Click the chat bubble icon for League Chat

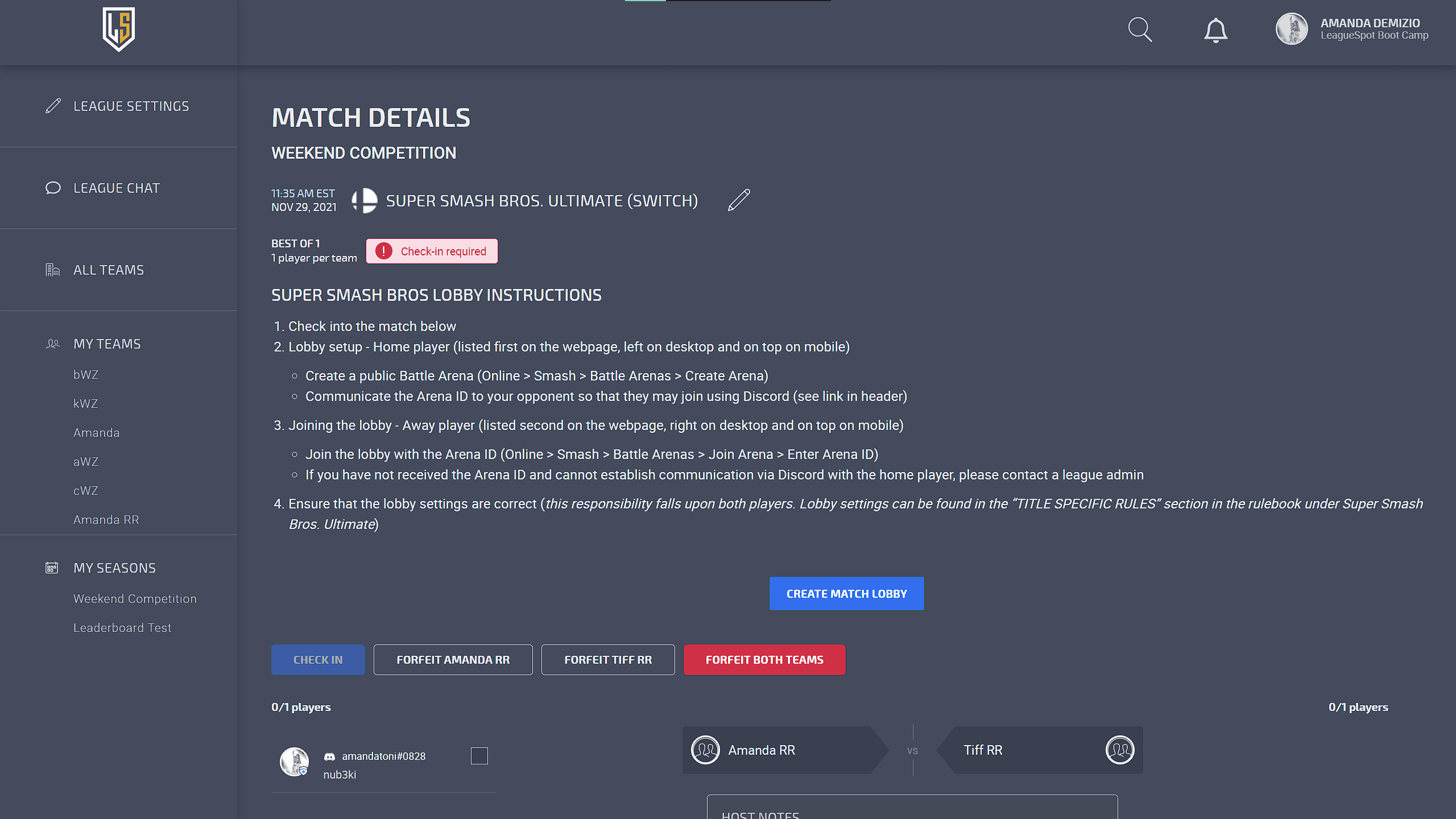point(53,188)
